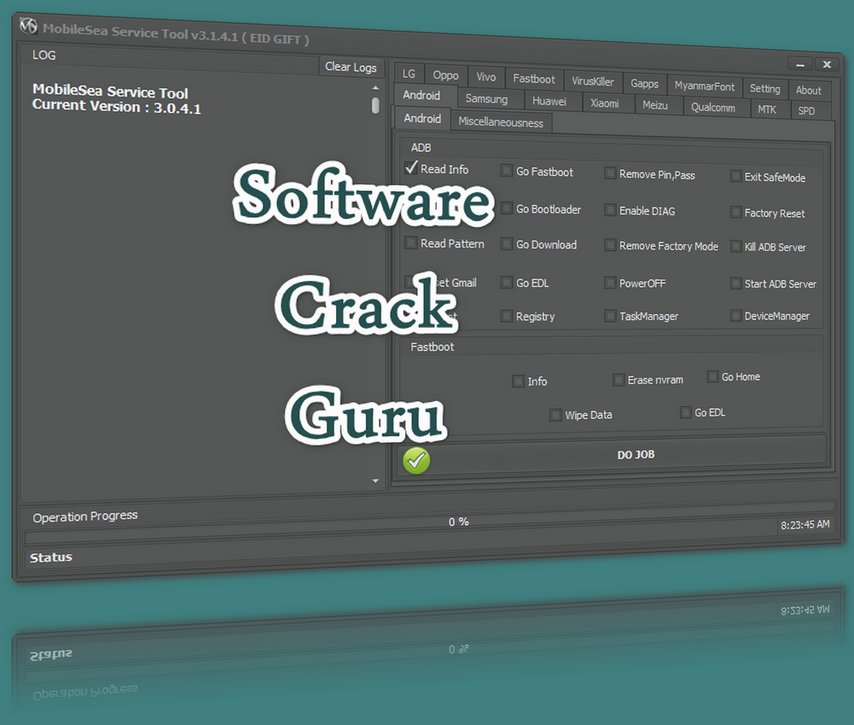Open the LG tab

(408, 74)
